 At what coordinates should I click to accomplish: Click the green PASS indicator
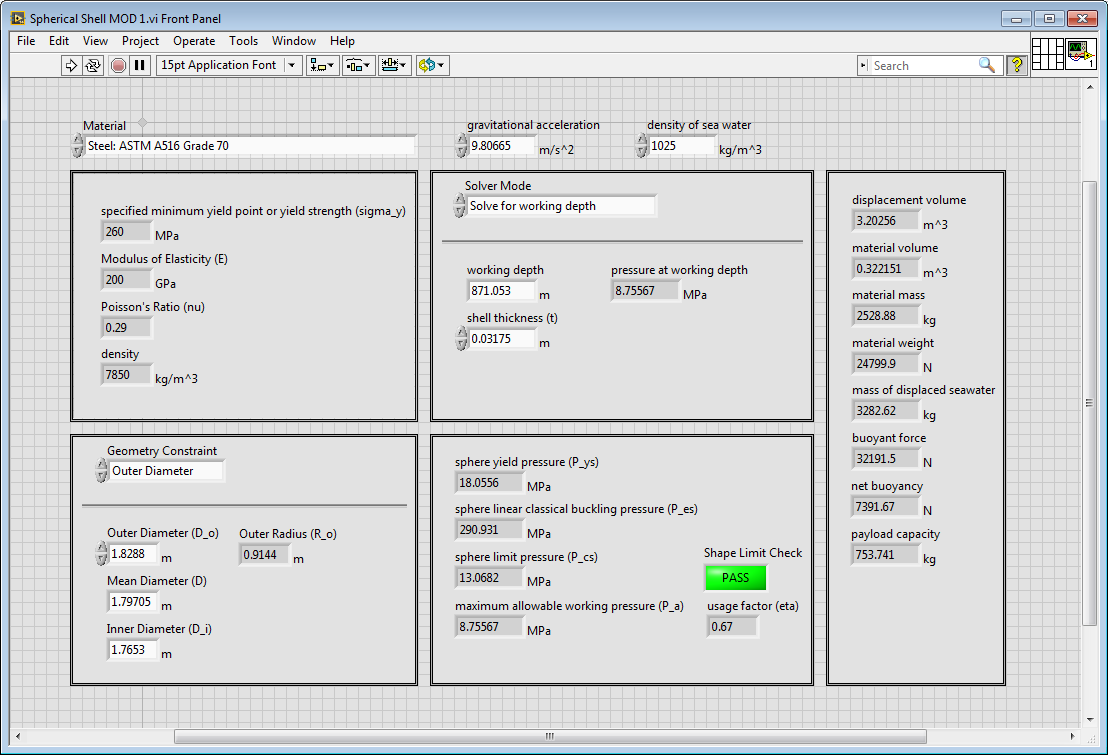[735, 577]
